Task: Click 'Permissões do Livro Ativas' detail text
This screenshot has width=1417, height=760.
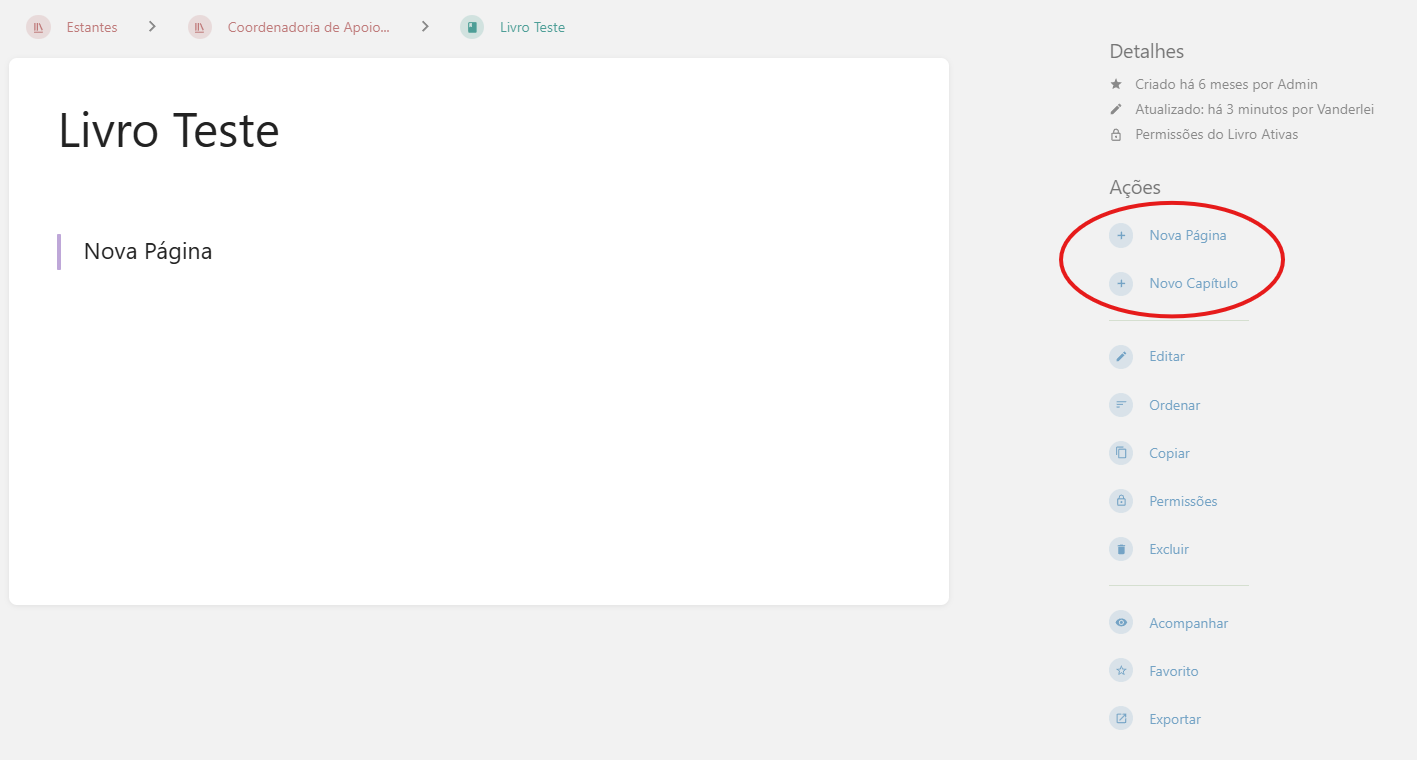Action: [1216, 134]
